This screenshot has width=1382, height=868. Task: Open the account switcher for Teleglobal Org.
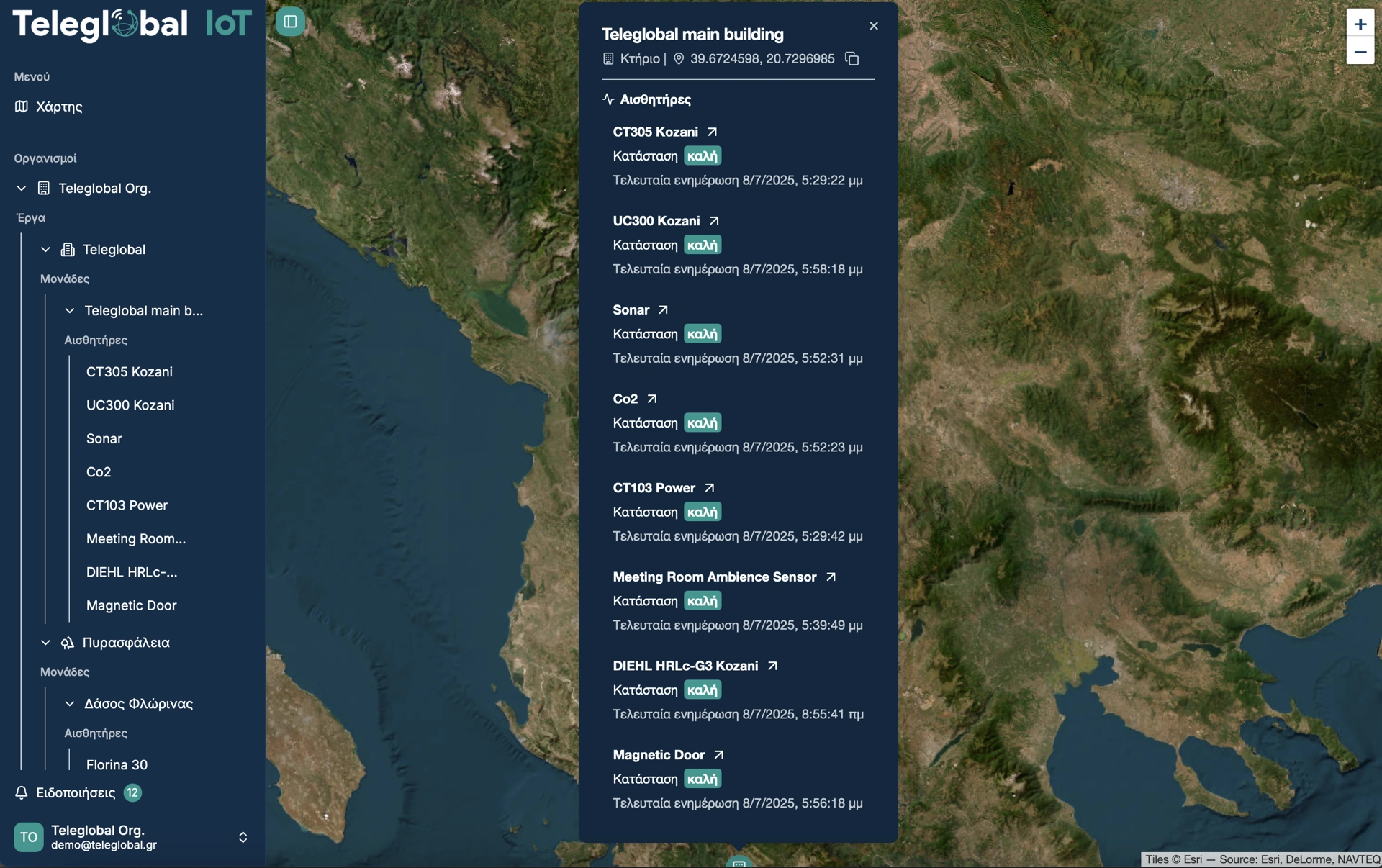point(243,837)
